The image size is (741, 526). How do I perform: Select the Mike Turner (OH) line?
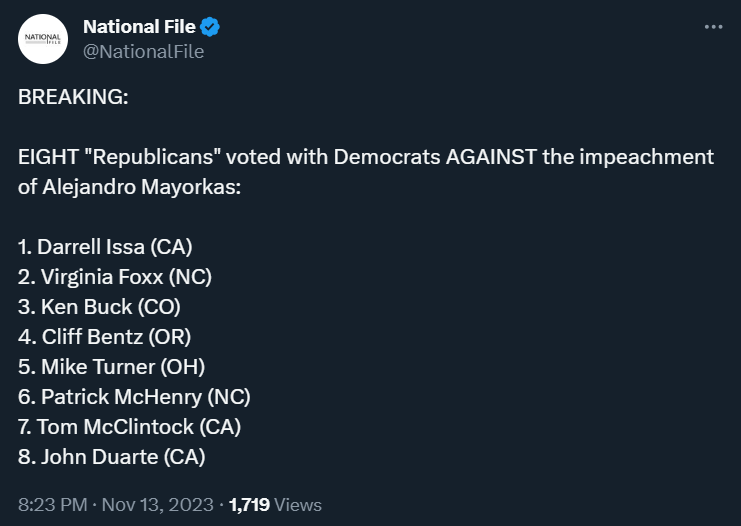tap(112, 367)
